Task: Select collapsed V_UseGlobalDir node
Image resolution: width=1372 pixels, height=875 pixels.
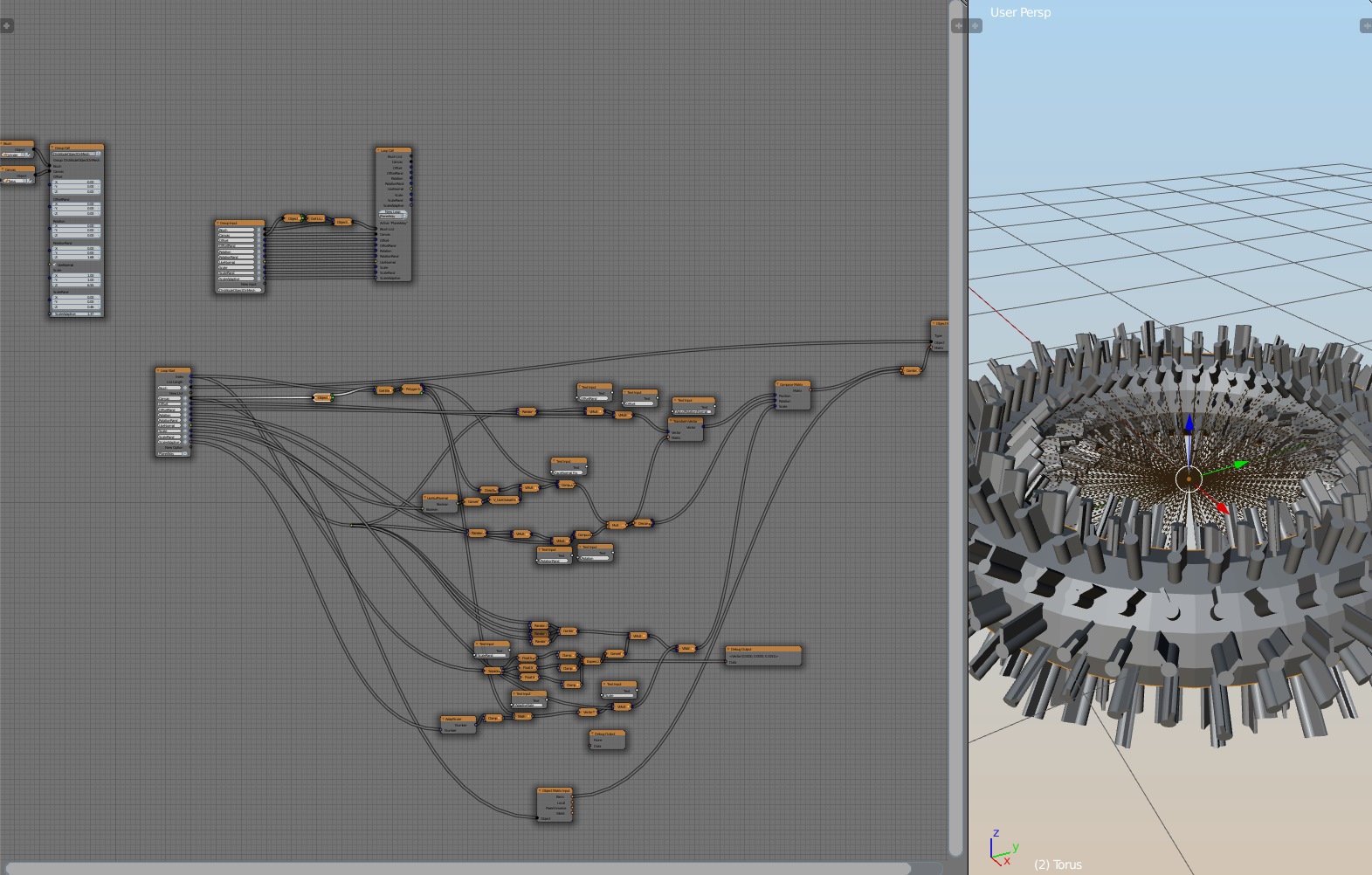Action: pos(504,500)
